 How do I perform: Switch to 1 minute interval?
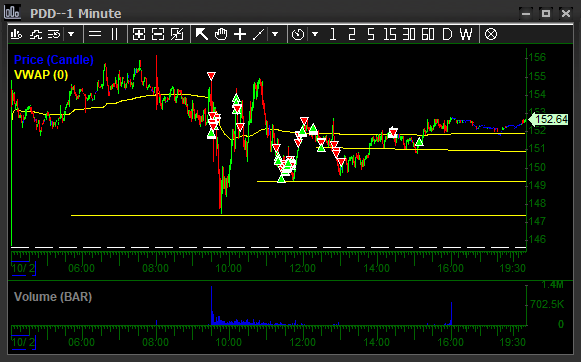point(333,34)
